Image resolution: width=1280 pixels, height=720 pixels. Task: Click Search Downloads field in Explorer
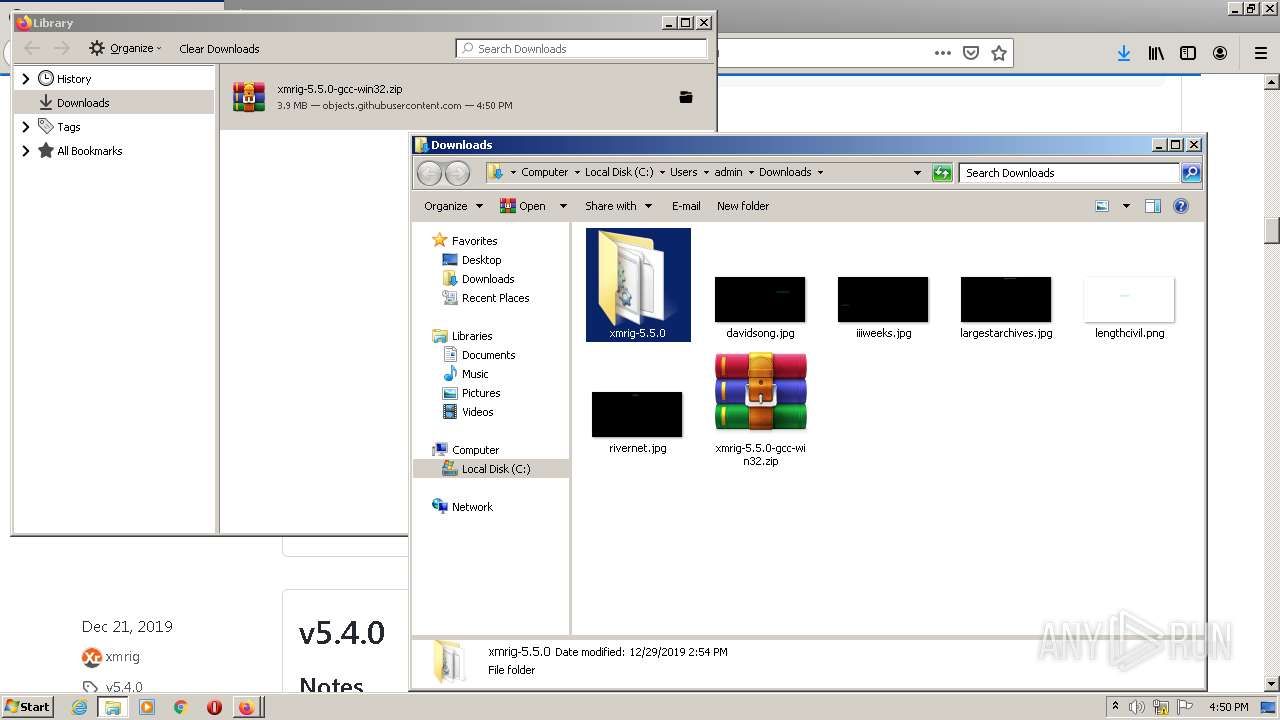1068,173
